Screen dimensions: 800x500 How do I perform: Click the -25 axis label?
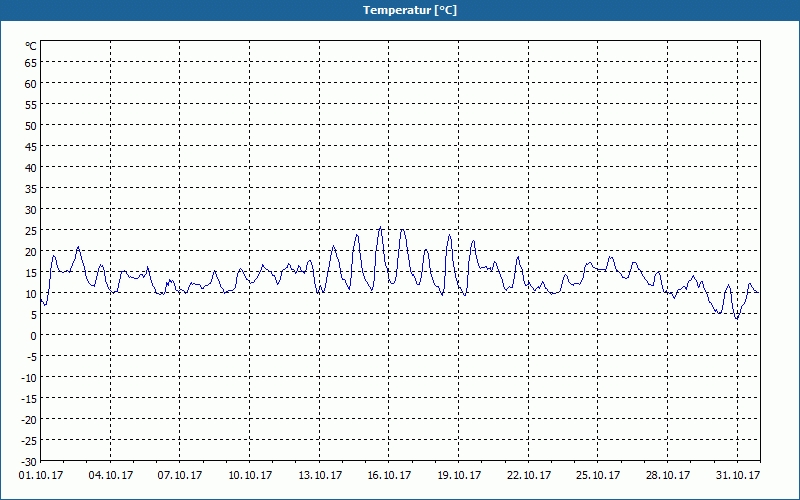coord(29,440)
